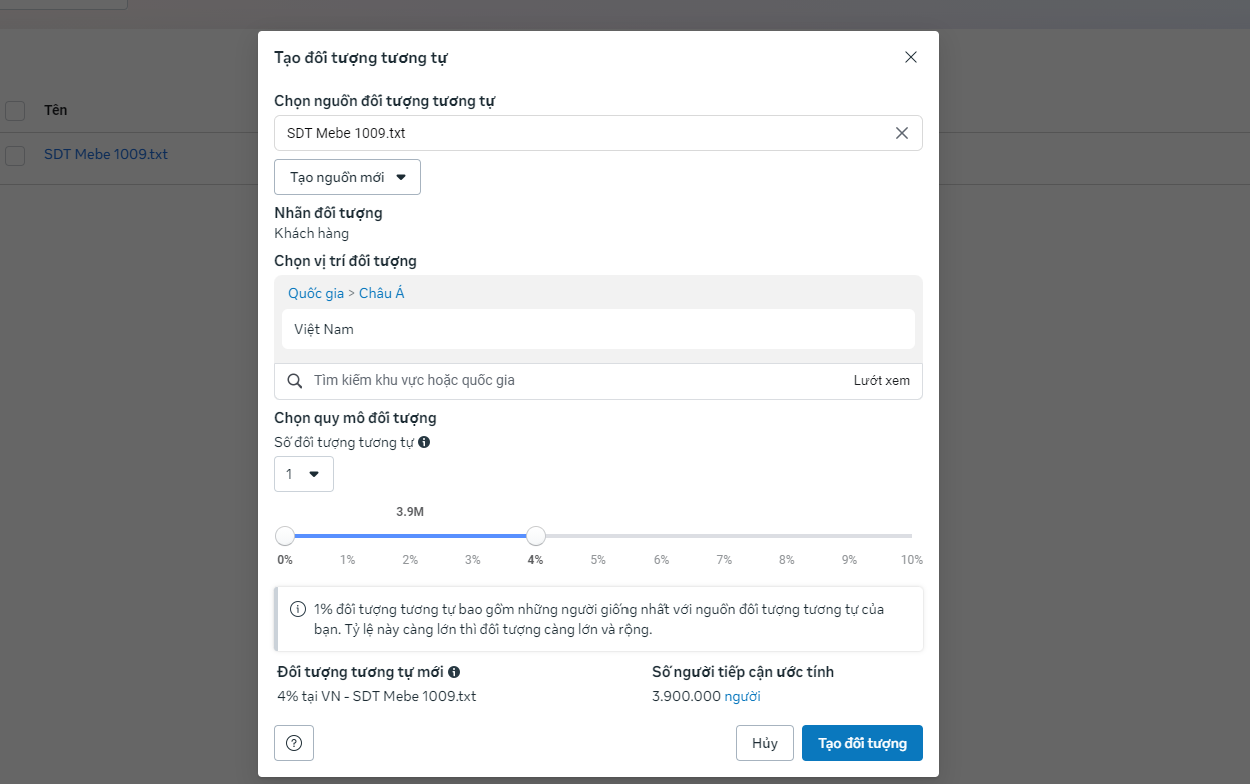Click info icon beside Đối tượng tương tự mới
This screenshot has width=1250, height=784.
(x=454, y=672)
